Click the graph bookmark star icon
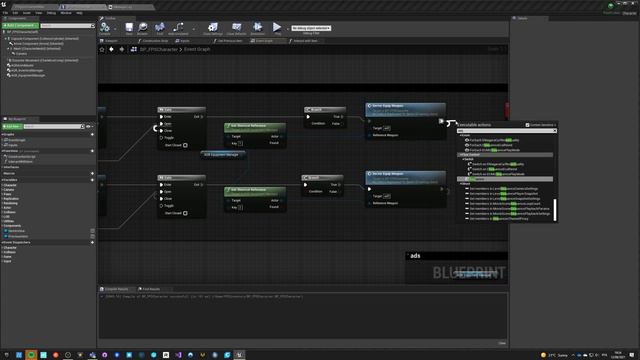 point(102,49)
